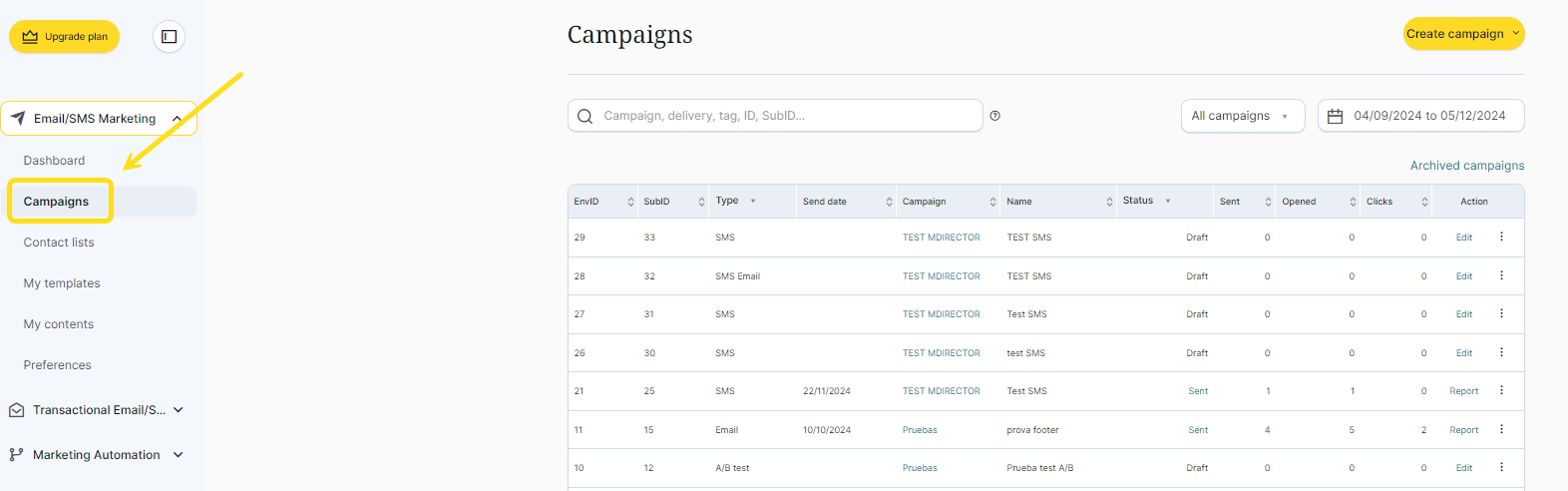Open three-dot menu for prova footer row
The height and width of the screenshot is (491, 1568).
1501,430
